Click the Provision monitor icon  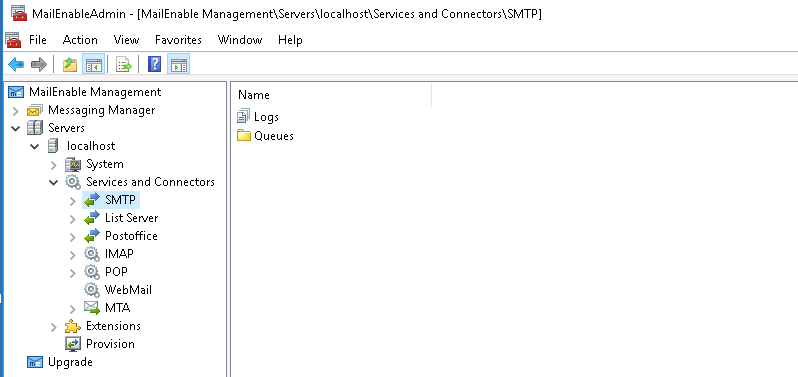[x=73, y=344]
